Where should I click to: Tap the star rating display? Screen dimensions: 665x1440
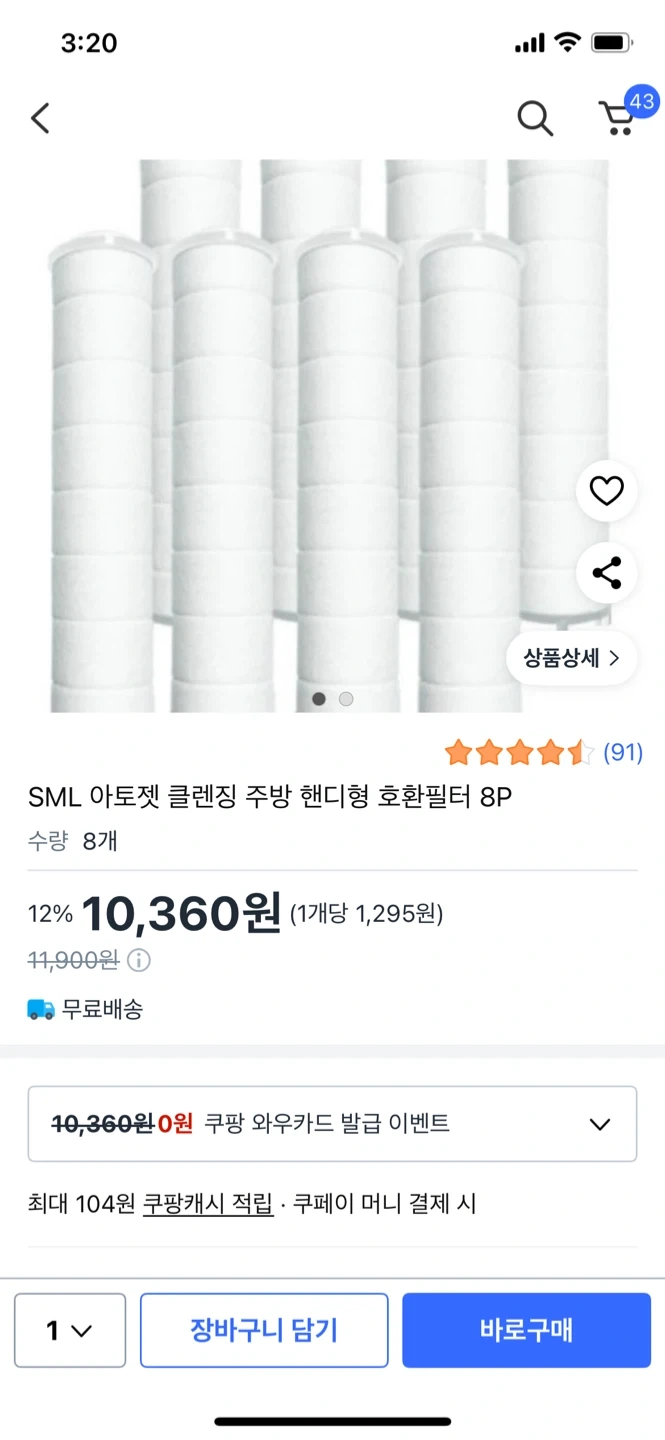coord(519,752)
